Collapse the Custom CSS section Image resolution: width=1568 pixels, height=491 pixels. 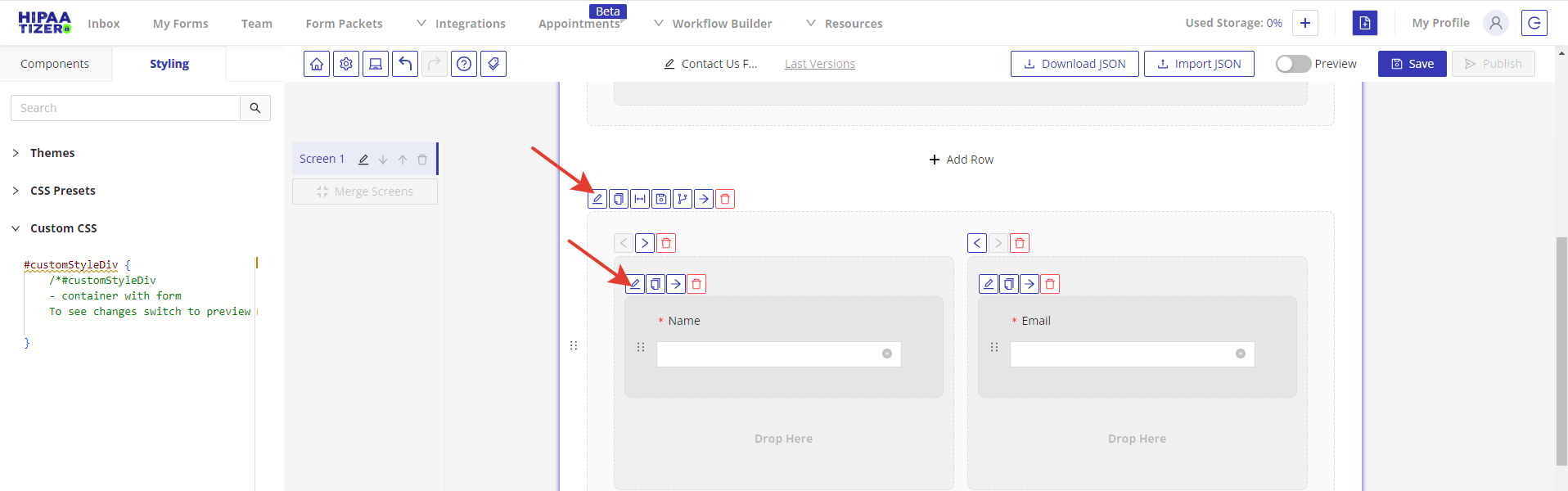click(x=63, y=228)
